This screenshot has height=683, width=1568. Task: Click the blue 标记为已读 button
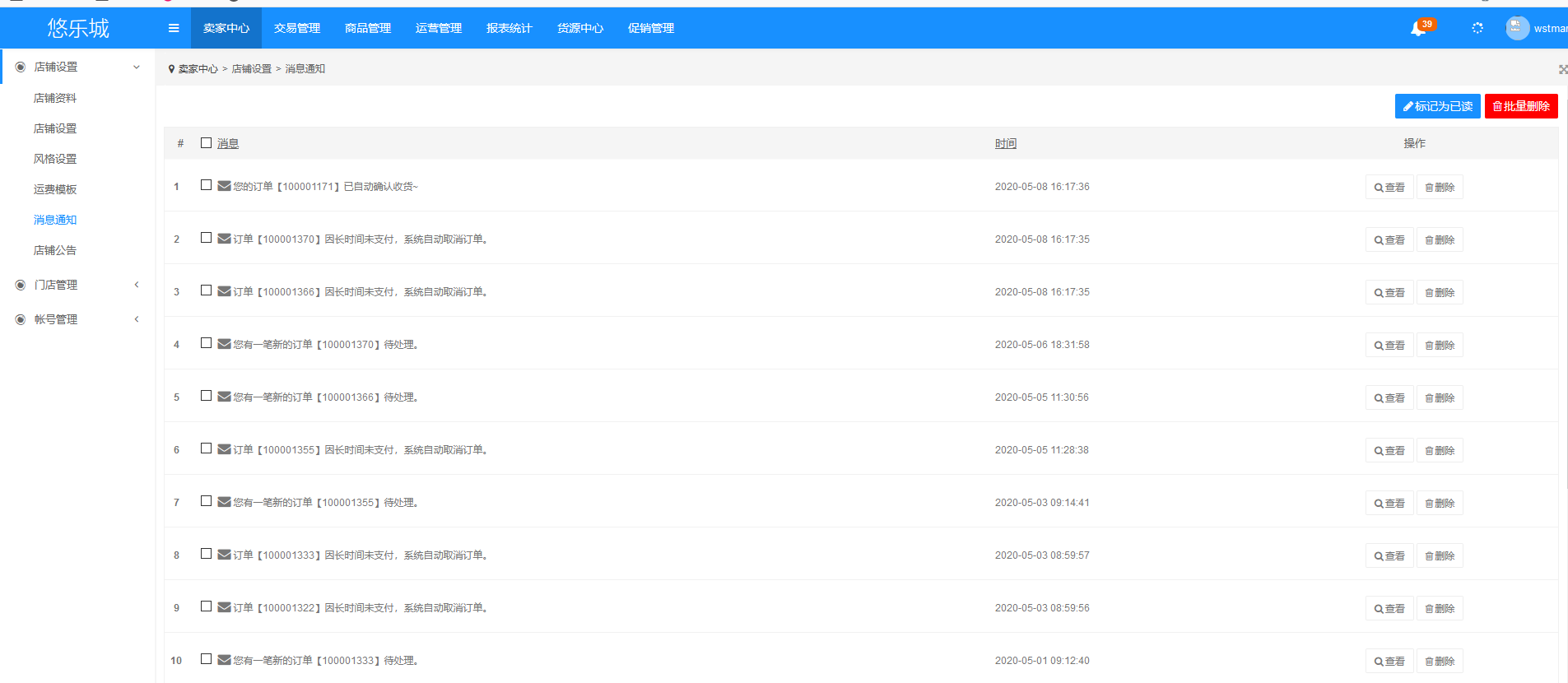click(1437, 106)
